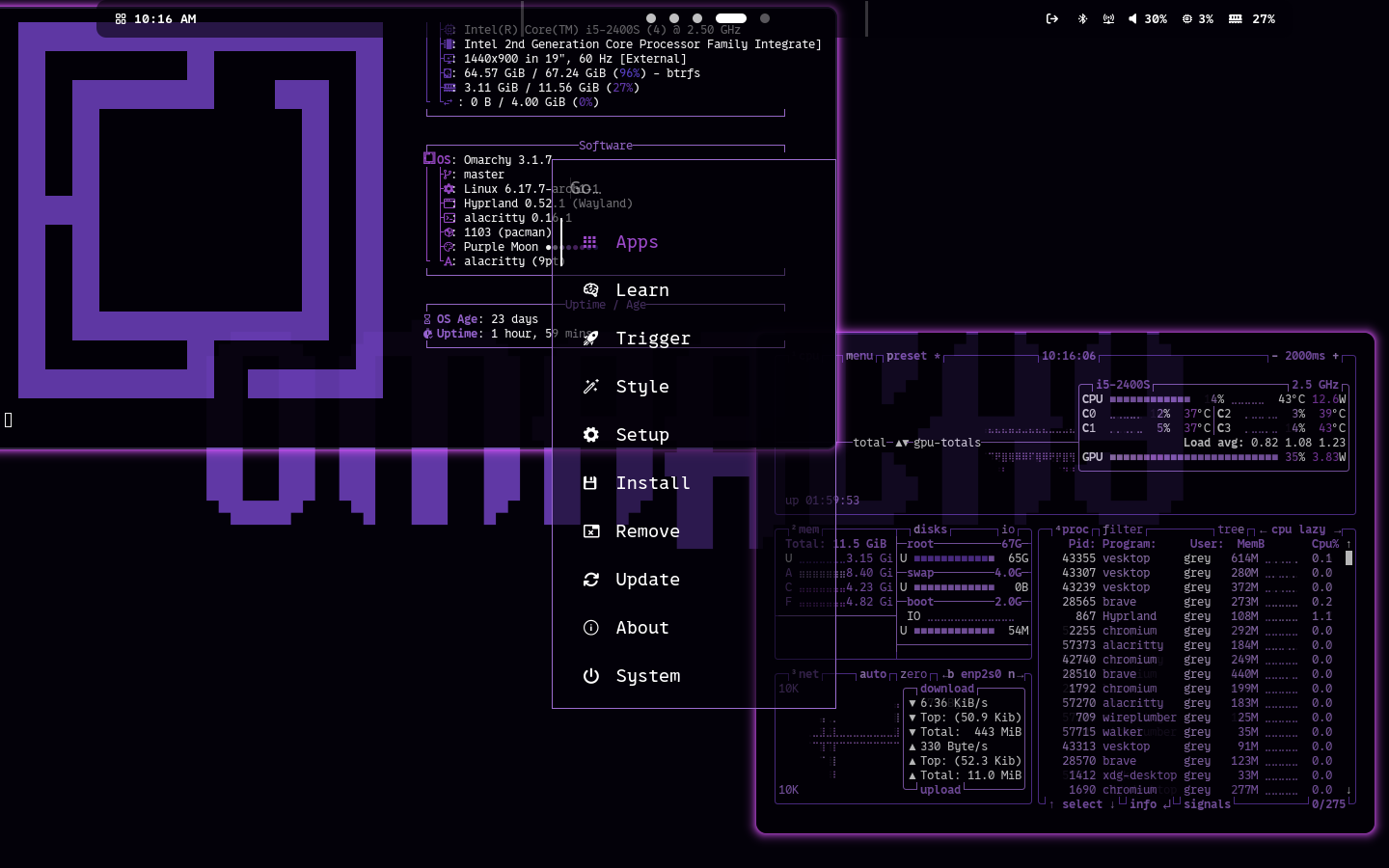The width and height of the screenshot is (1389, 868).
Task: Click the network antenna icon in top bar
Action: [x=1109, y=19]
